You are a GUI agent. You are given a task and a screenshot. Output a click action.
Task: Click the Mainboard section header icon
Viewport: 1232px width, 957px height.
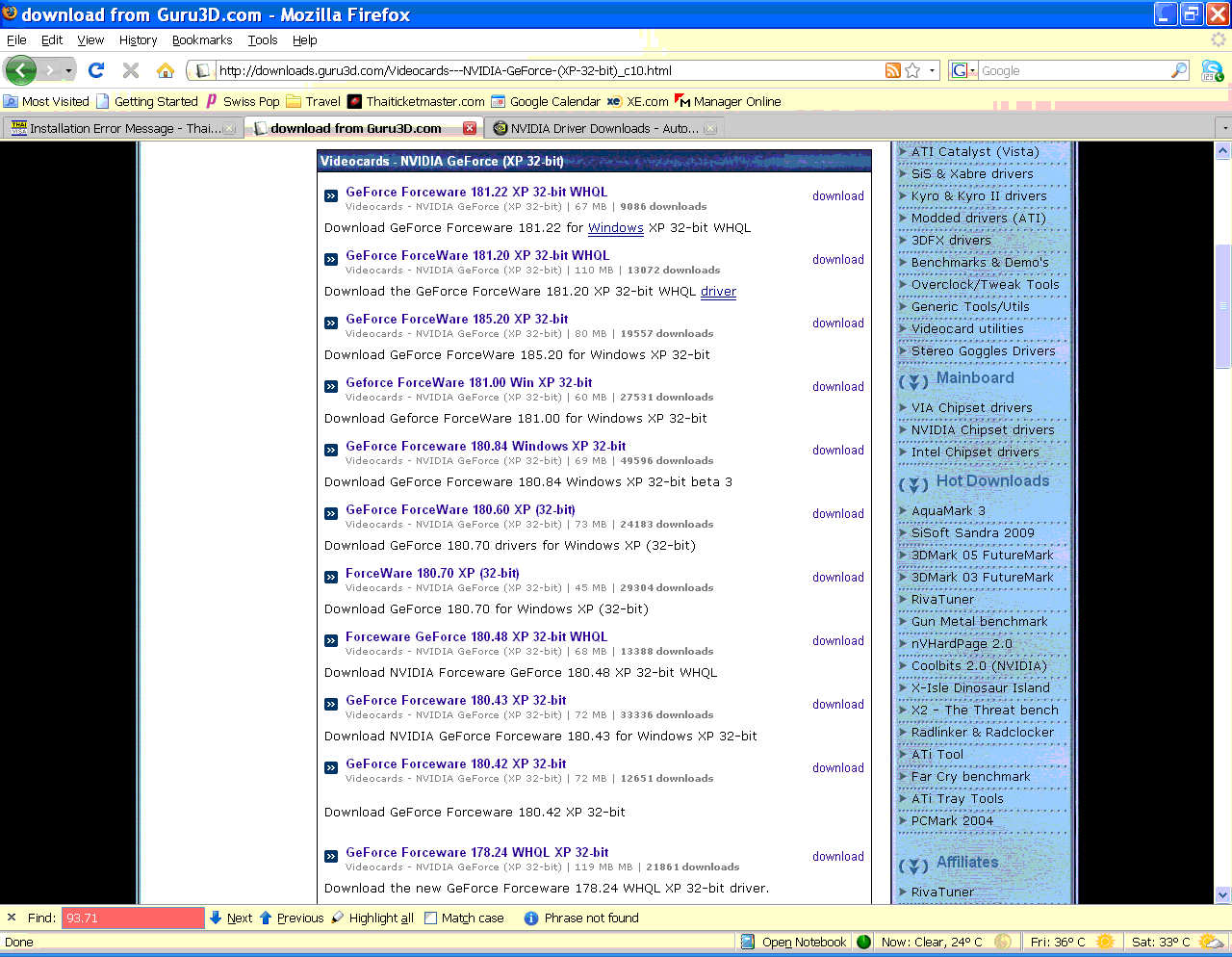coord(913,381)
